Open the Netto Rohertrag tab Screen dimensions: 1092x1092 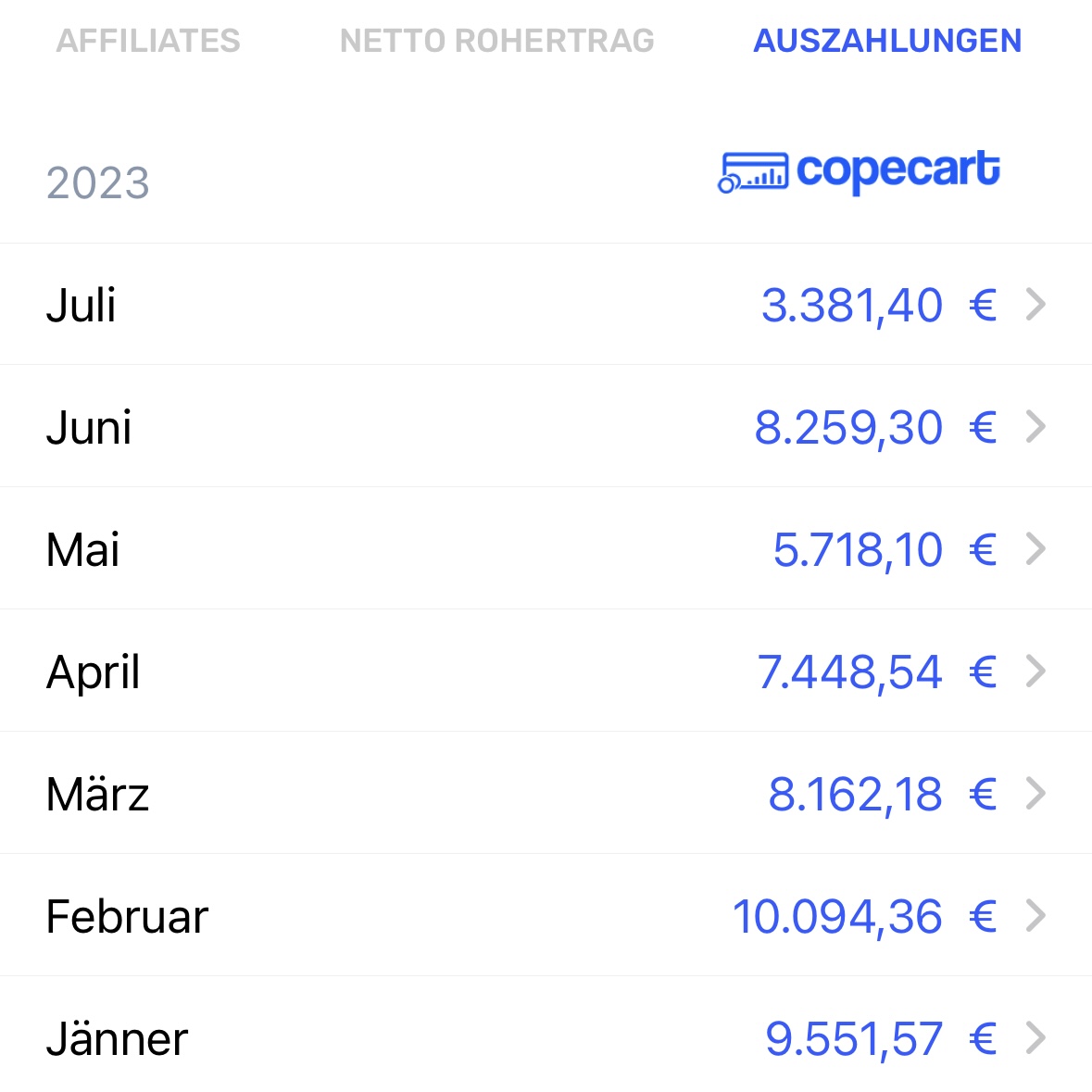click(497, 41)
